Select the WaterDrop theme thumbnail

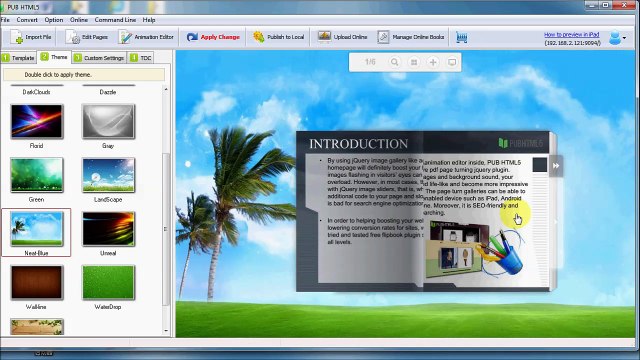coord(108,282)
